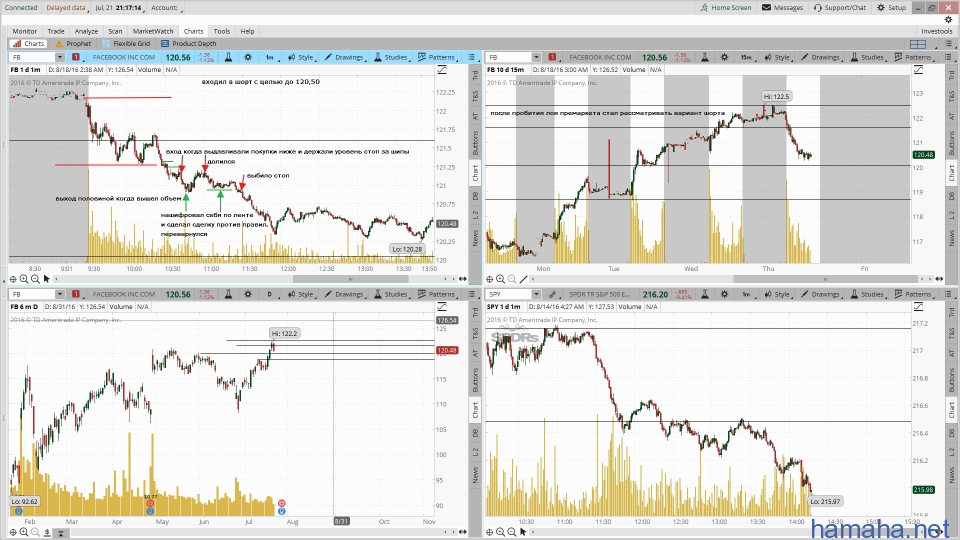
Task: Open SPY symbol dropdown in bottom-right chart
Action: point(536,294)
